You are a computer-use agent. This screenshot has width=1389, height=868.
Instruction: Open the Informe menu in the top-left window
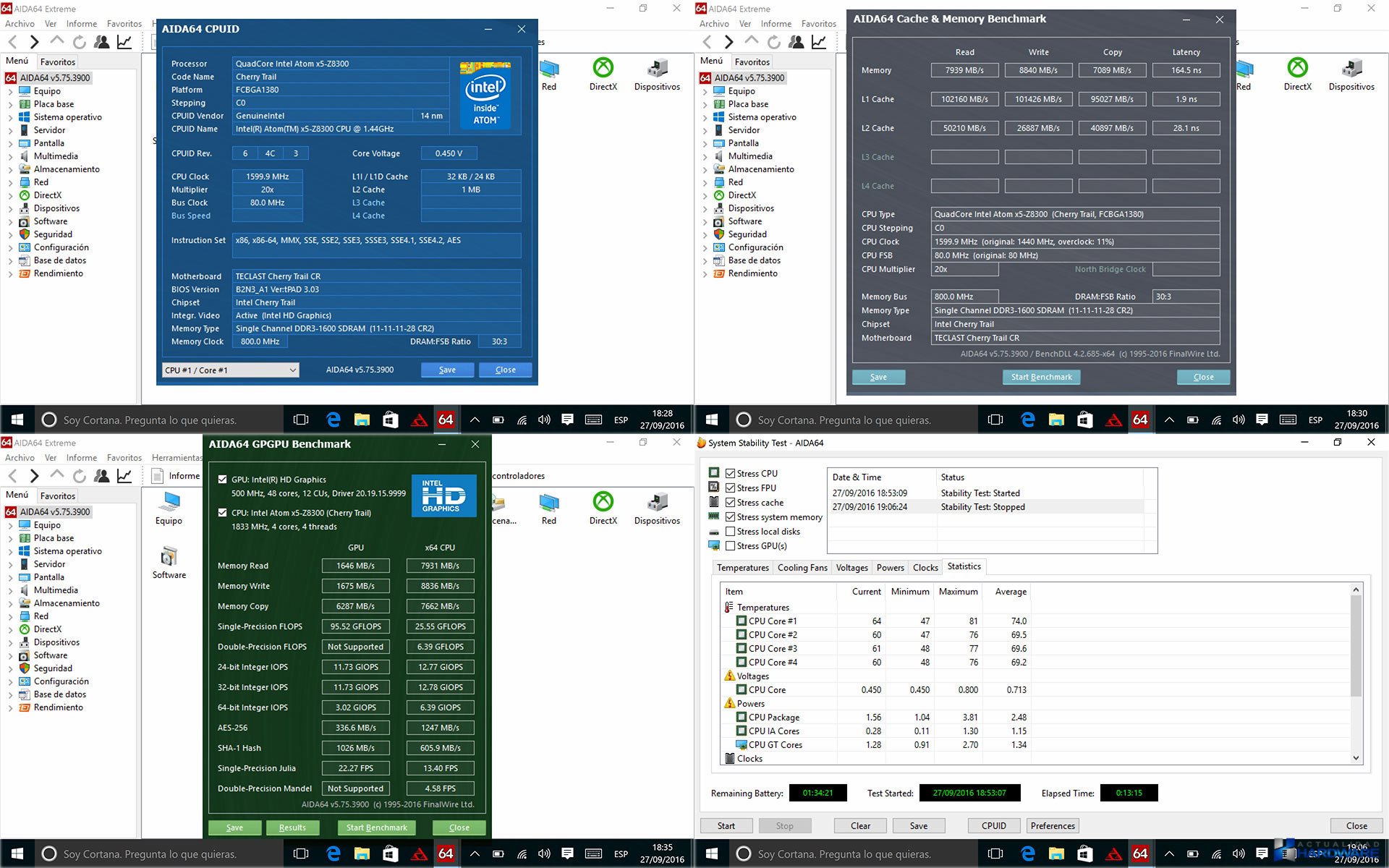[81, 24]
